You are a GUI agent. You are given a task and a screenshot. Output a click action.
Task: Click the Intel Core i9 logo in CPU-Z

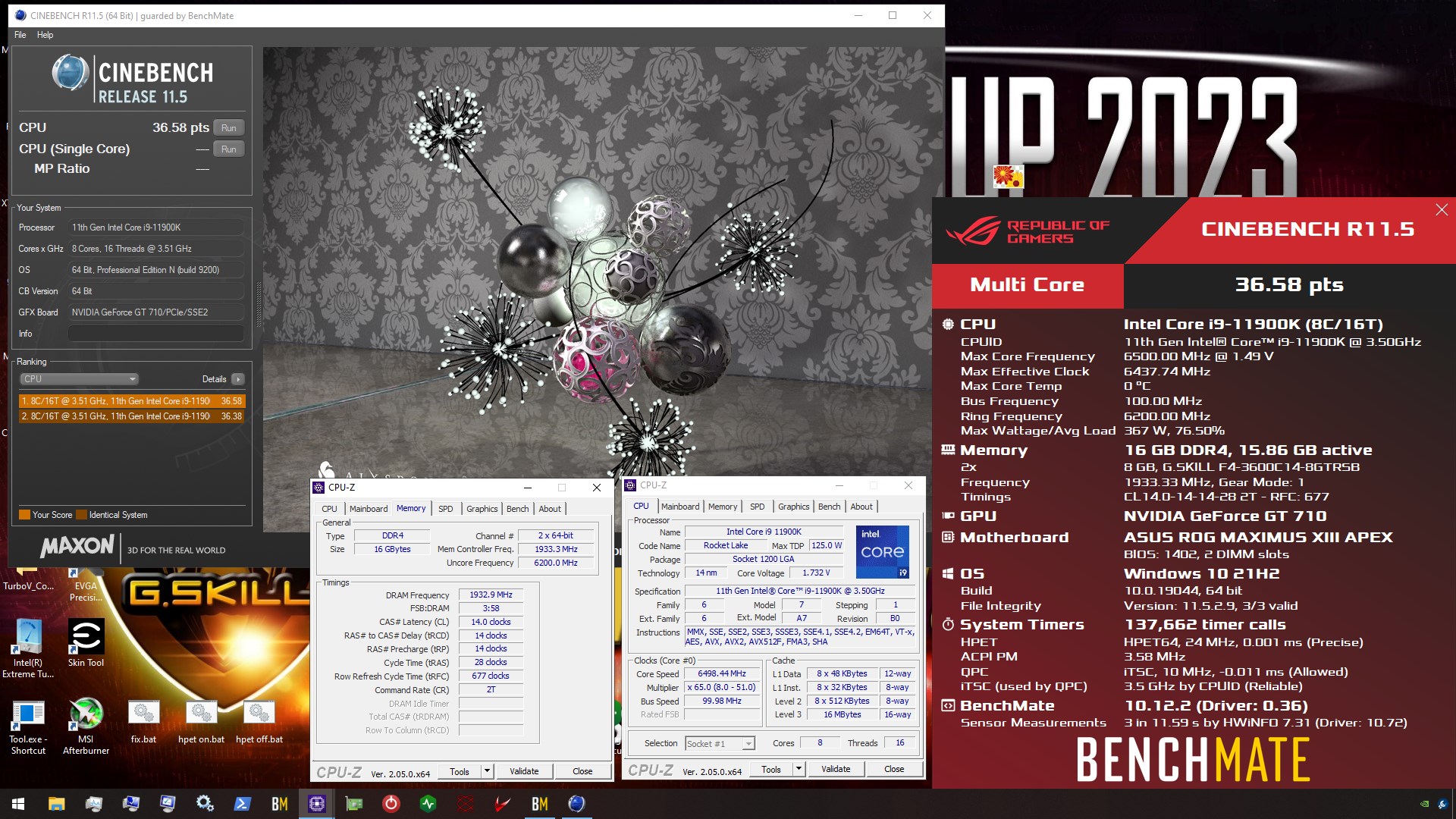click(882, 552)
